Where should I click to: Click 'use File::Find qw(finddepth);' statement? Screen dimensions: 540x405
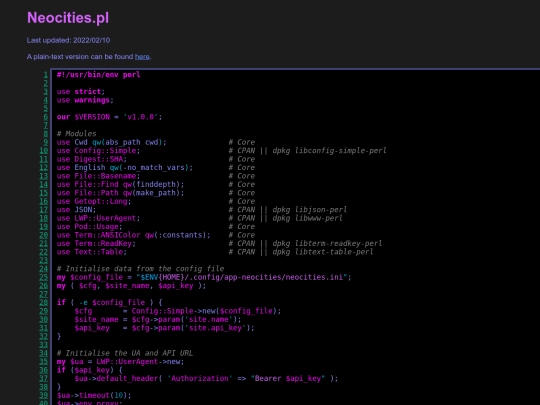pyautogui.click(x=121, y=184)
